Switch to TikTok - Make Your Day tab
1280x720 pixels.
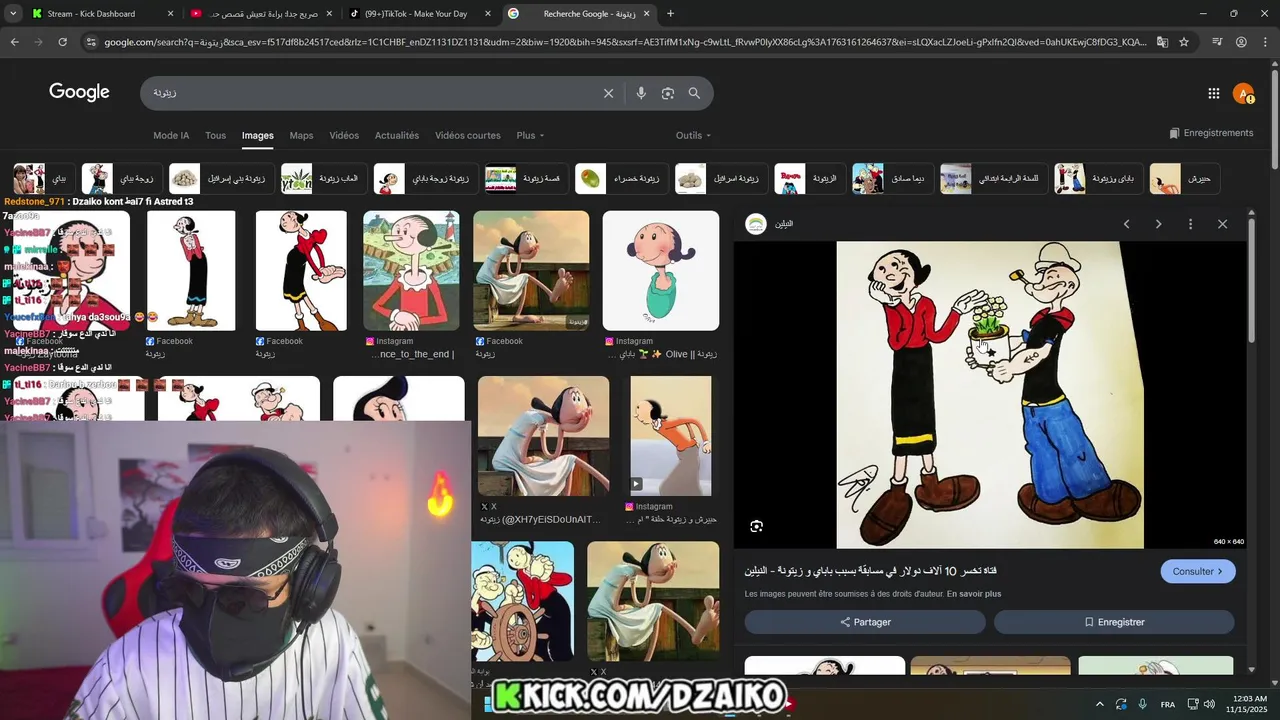point(420,14)
